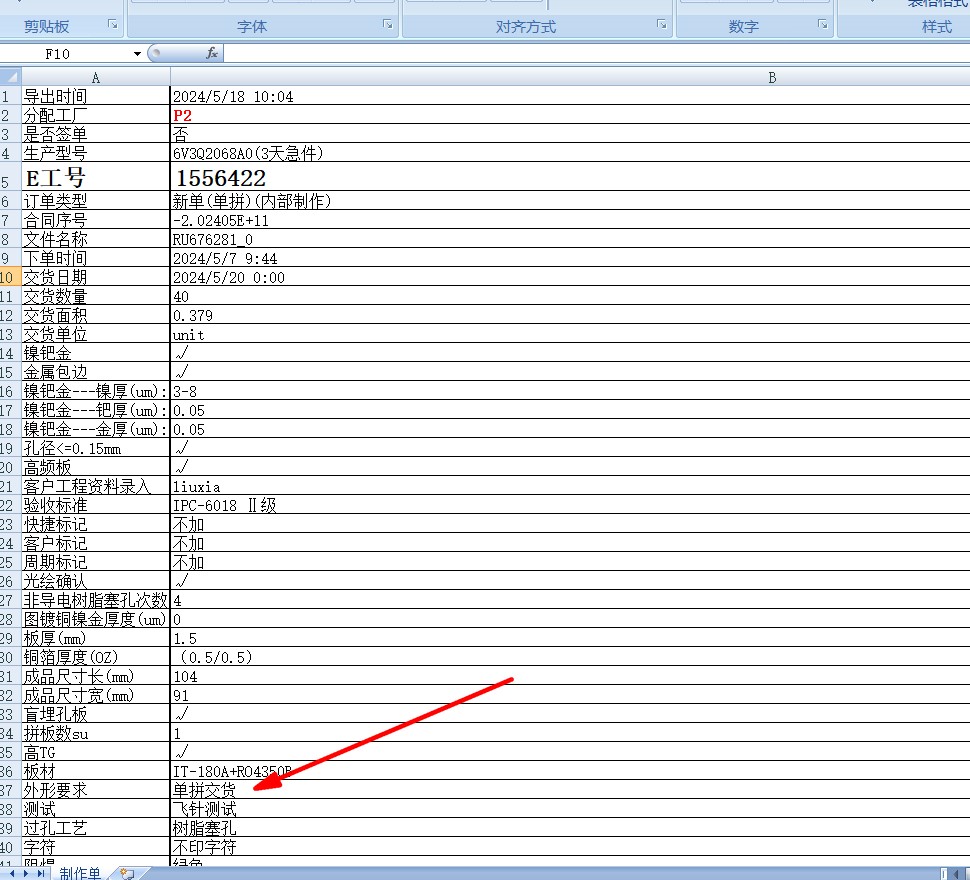Select the cell RU676281_0
The width and height of the screenshot is (970, 880).
[x=570, y=239]
